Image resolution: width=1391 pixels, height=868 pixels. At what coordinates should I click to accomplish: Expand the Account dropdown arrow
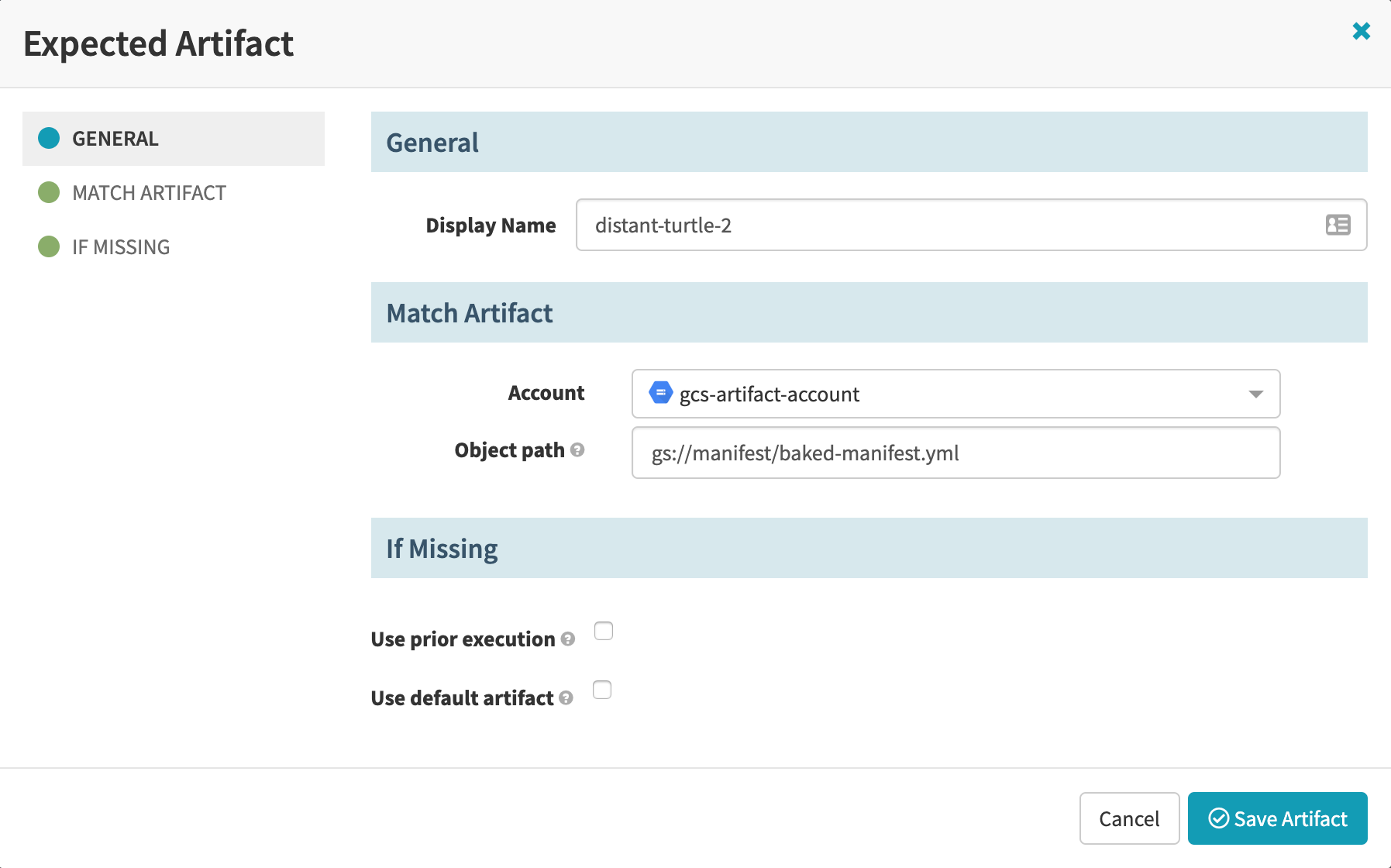pyautogui.click(x=1255, y=394)
